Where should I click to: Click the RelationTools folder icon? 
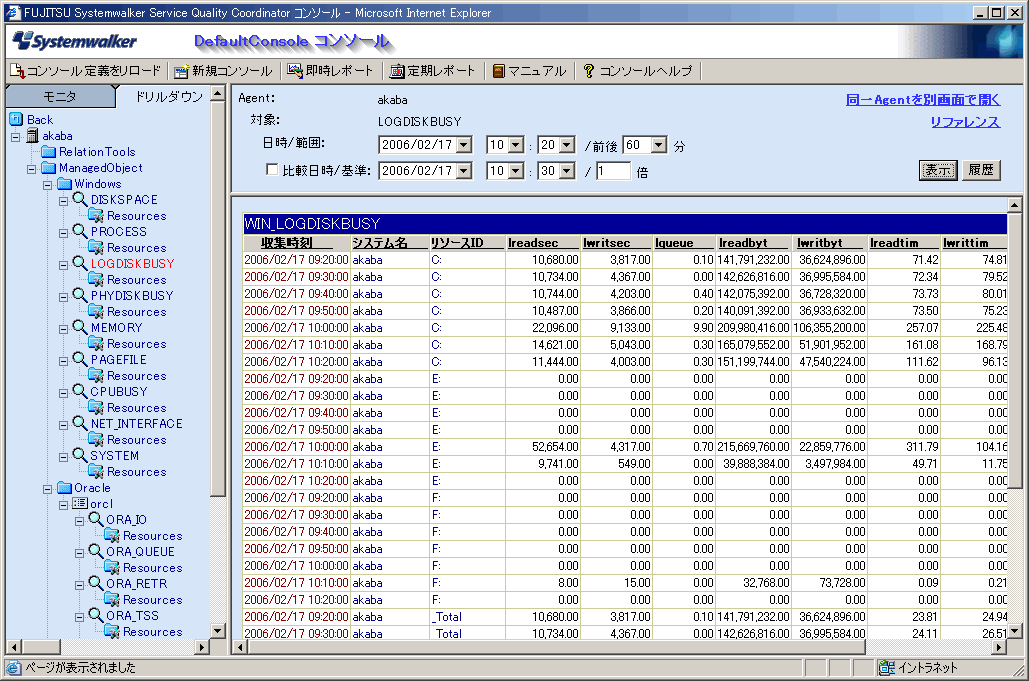click(49, 152)
